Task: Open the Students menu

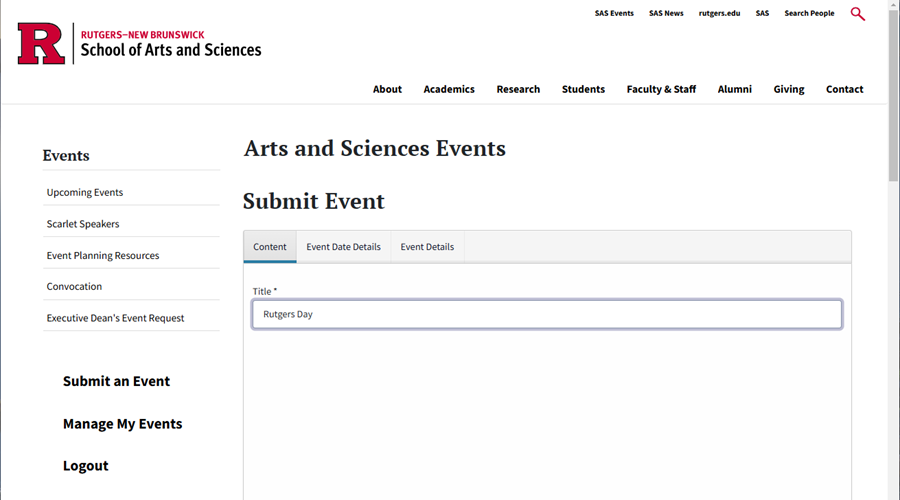Action: pyautogui.click(x=583, y=89)
